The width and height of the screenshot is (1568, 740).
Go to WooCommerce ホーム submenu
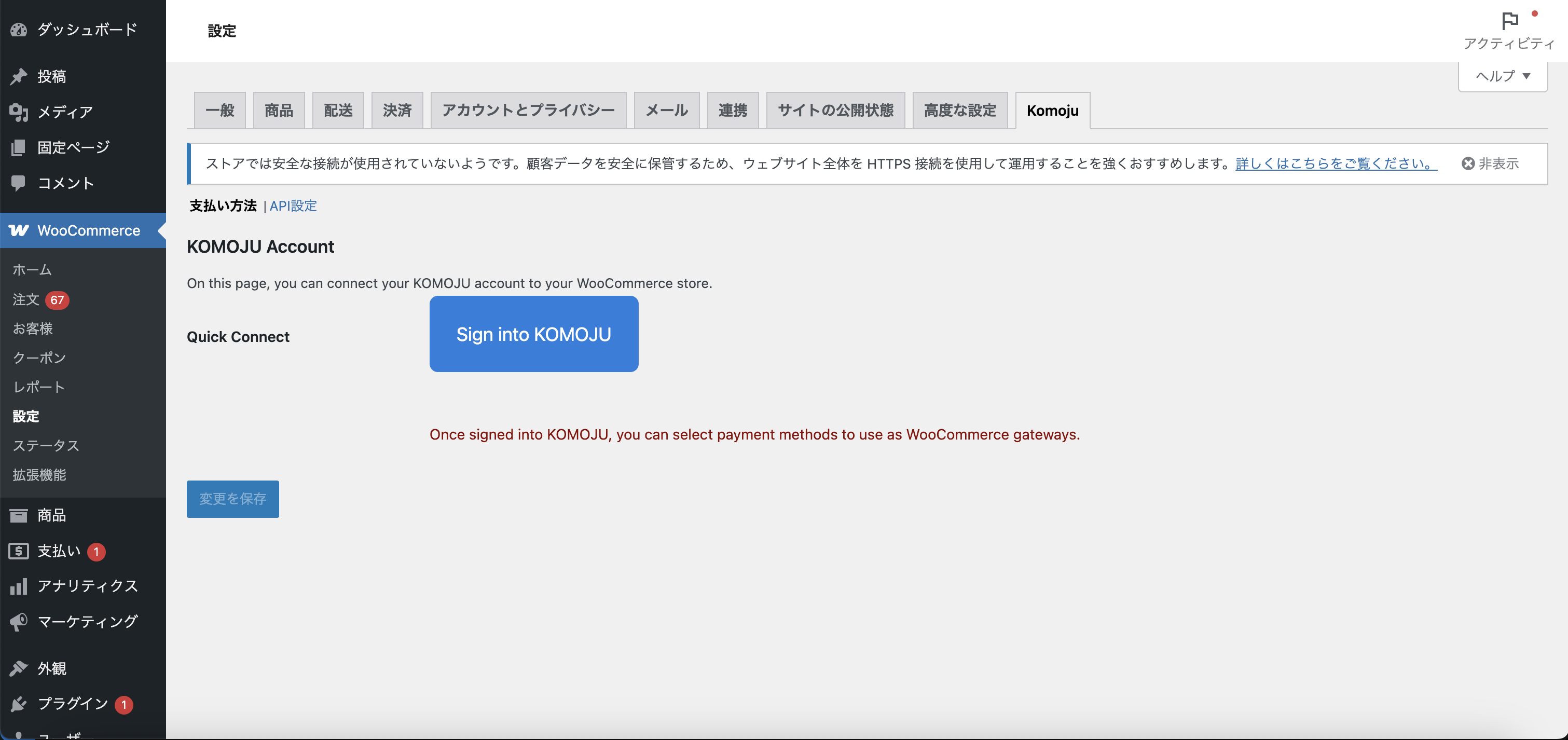pyautogui.click(x=32, y=270)
